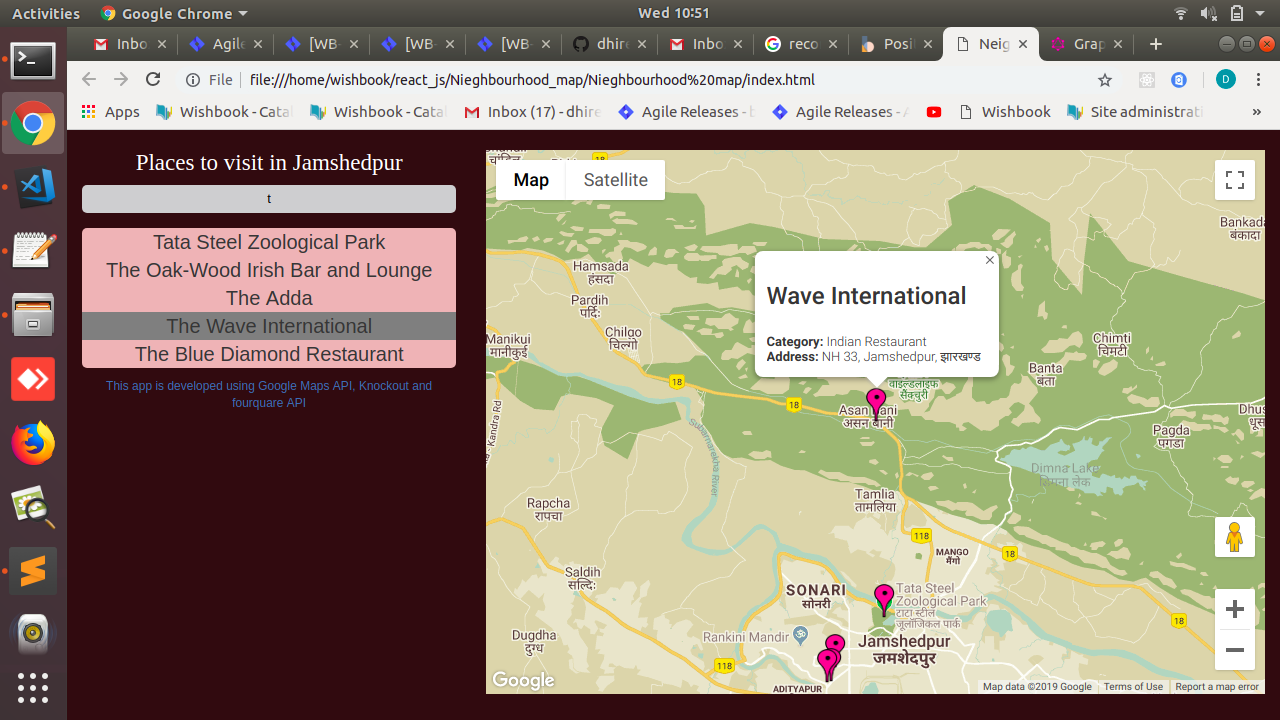Switch to the Google search 'reco' tab
1280x720 pixels.
pyautogui.click(x=802, y=44)
